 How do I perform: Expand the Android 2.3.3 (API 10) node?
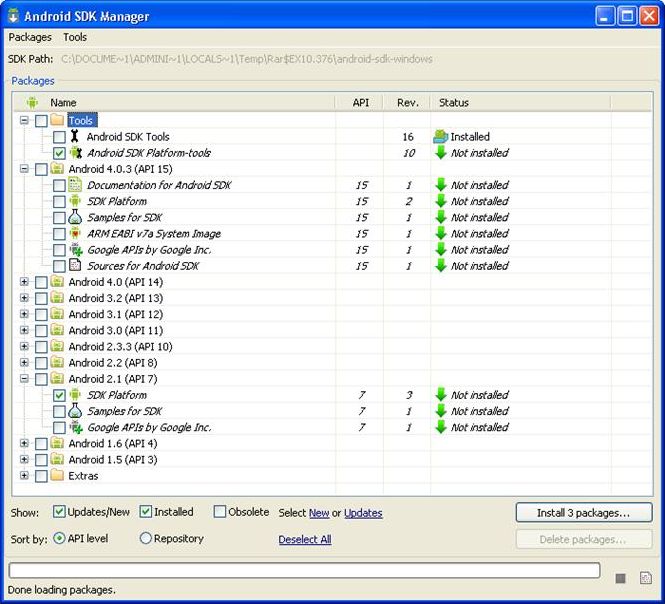24,346
